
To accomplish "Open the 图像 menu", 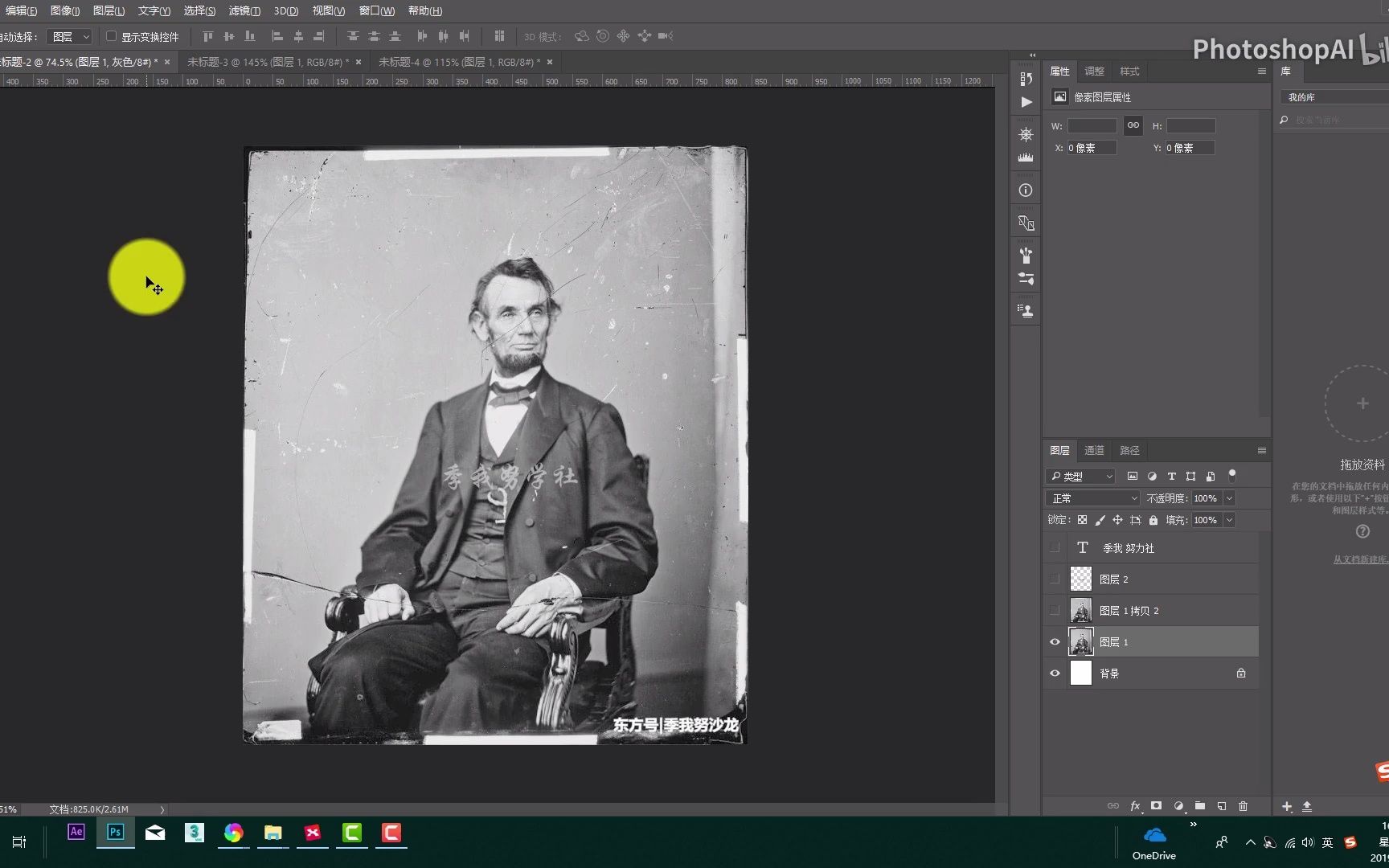I will [64, 10].
